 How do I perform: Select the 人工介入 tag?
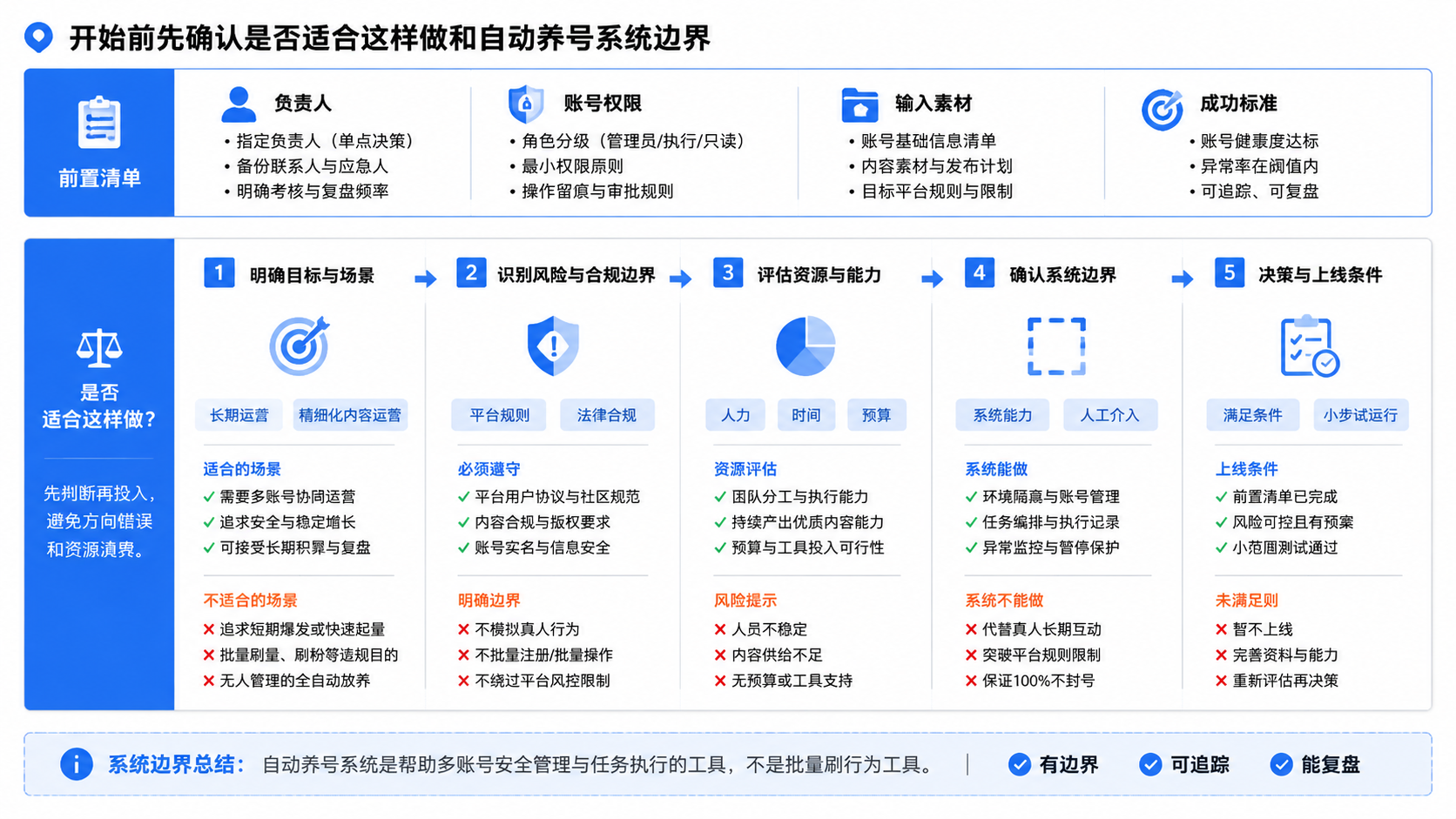point(1109,415)
